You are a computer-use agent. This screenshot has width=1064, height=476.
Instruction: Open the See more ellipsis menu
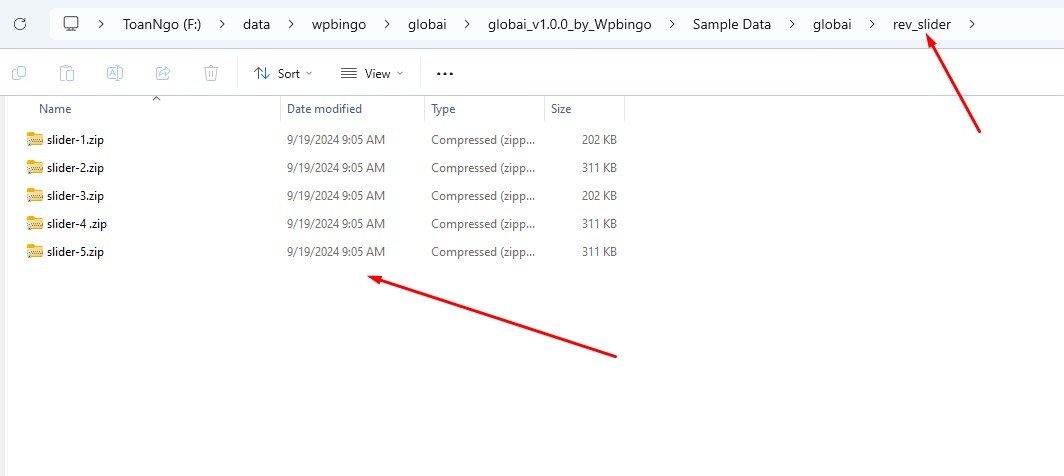click(x=445, y=73)
